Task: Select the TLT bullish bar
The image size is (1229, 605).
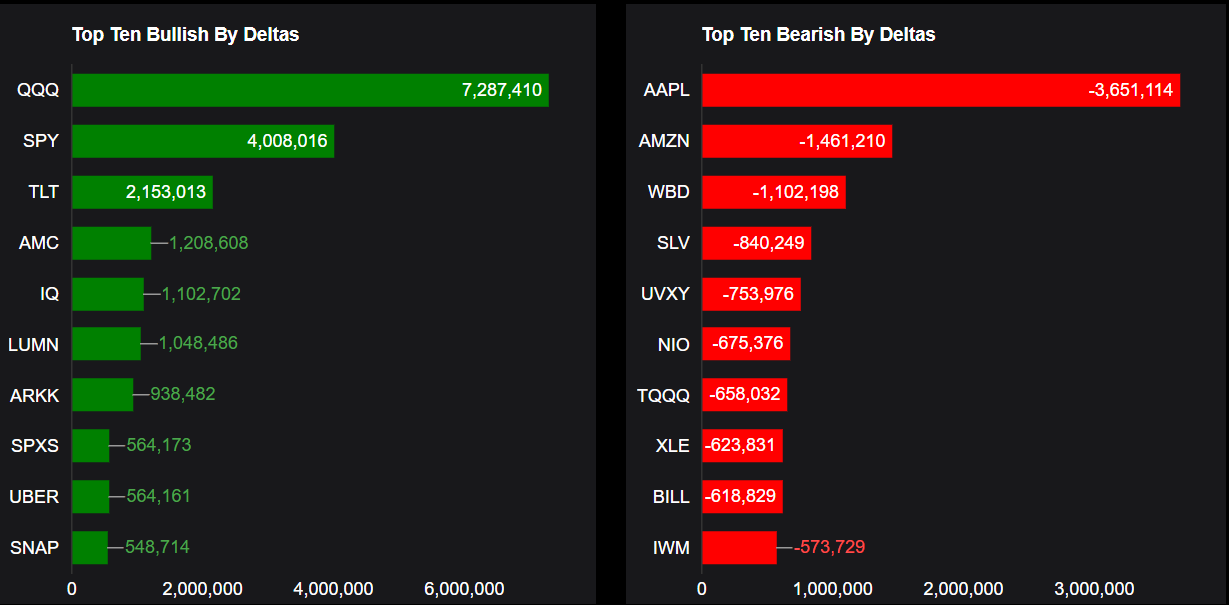Action: (x=142, y=192)
